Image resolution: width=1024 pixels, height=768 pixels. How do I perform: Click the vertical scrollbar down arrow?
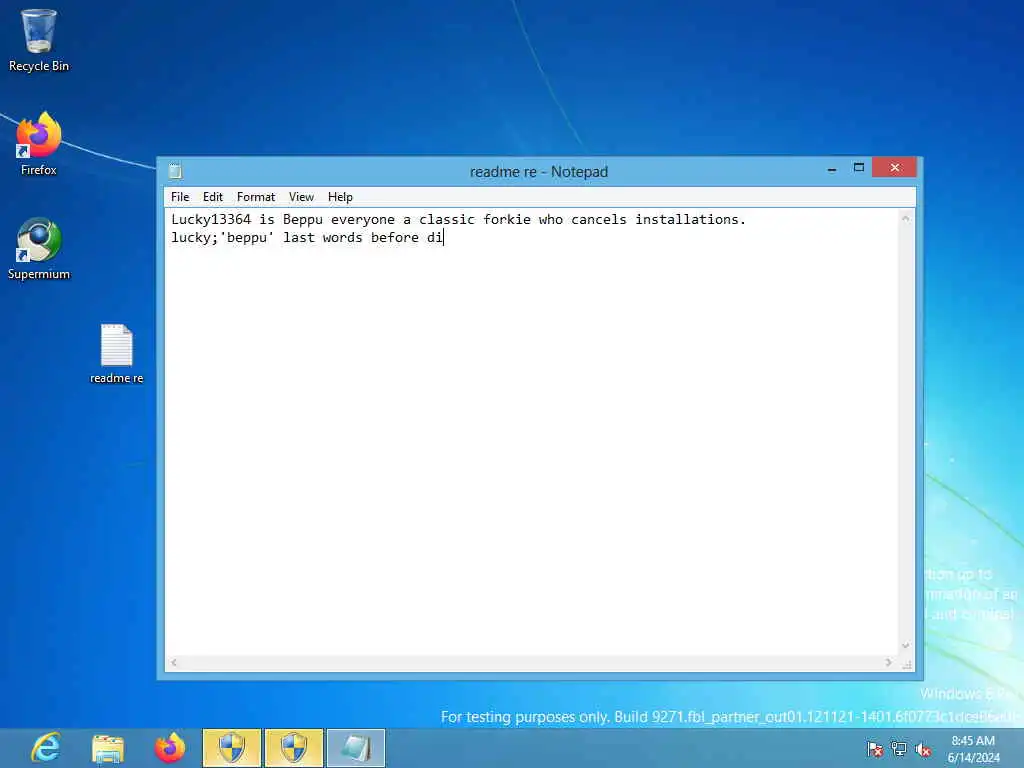[x=905, y=646]
